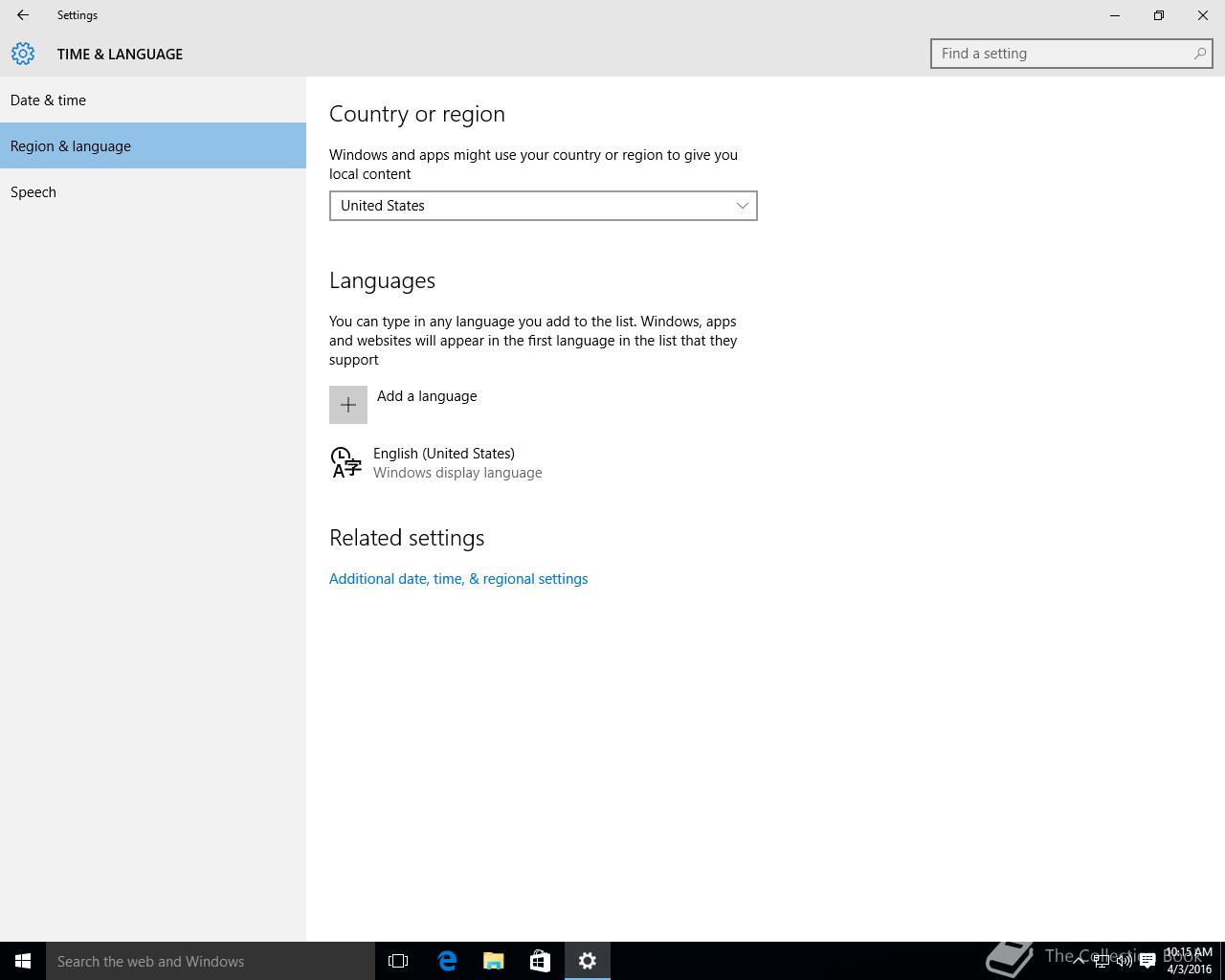
Task: Open File Explorer from the taskbar
Action: (494, 961)
